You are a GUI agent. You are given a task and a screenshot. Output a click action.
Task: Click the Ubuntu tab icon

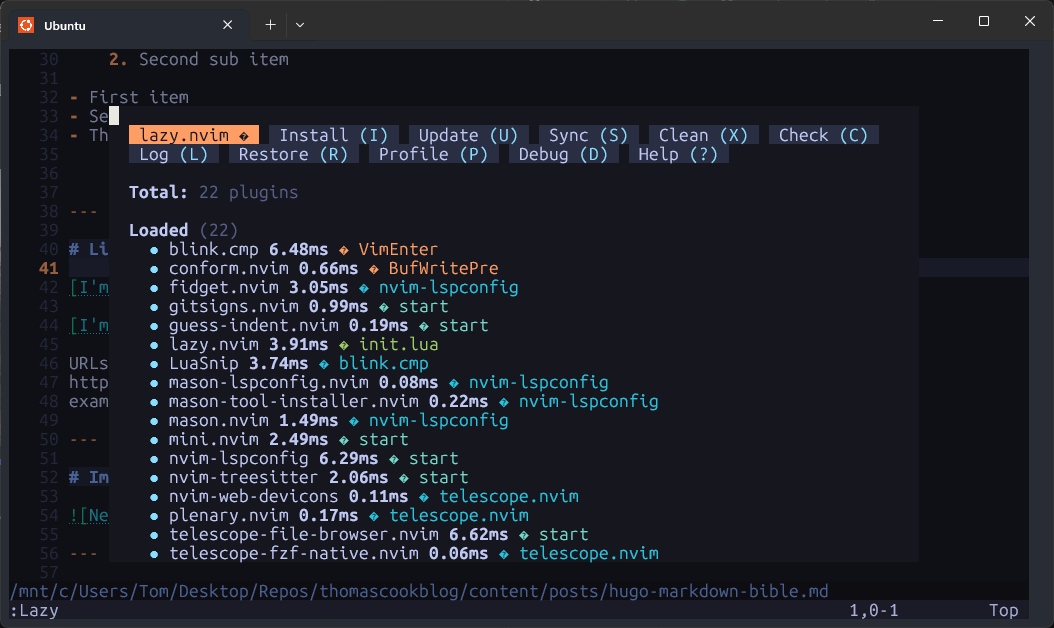pos(26,26)
